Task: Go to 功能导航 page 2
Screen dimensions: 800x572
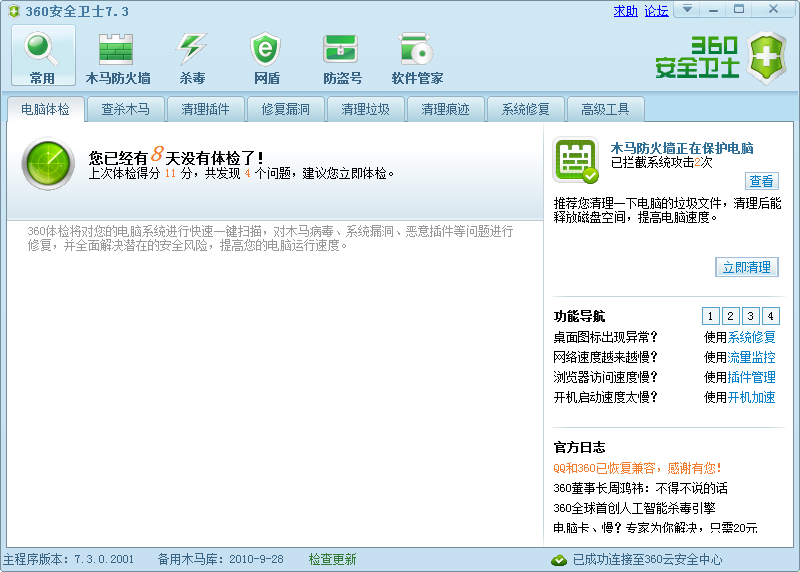Action: pyautogui.click(x=730, y=316)
